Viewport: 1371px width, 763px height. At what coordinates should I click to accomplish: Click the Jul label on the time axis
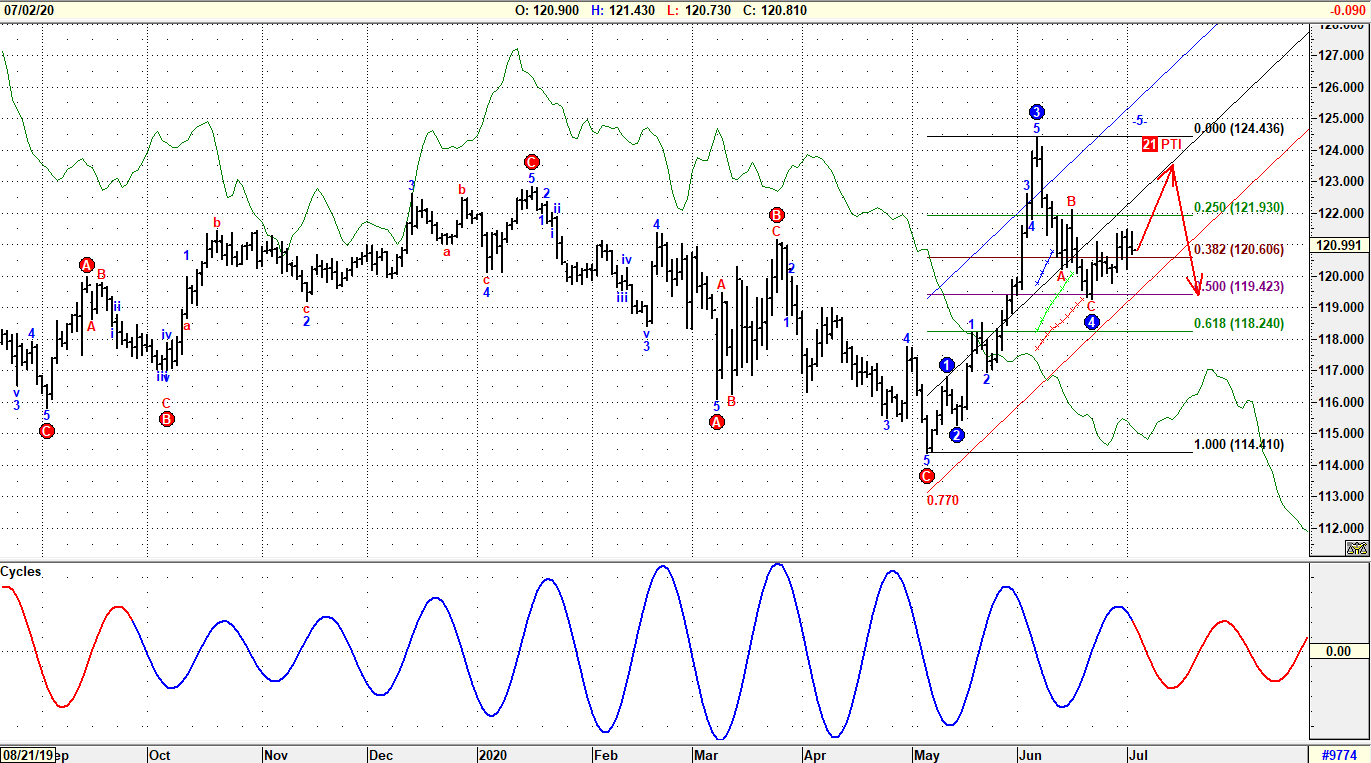(1138, 754)
